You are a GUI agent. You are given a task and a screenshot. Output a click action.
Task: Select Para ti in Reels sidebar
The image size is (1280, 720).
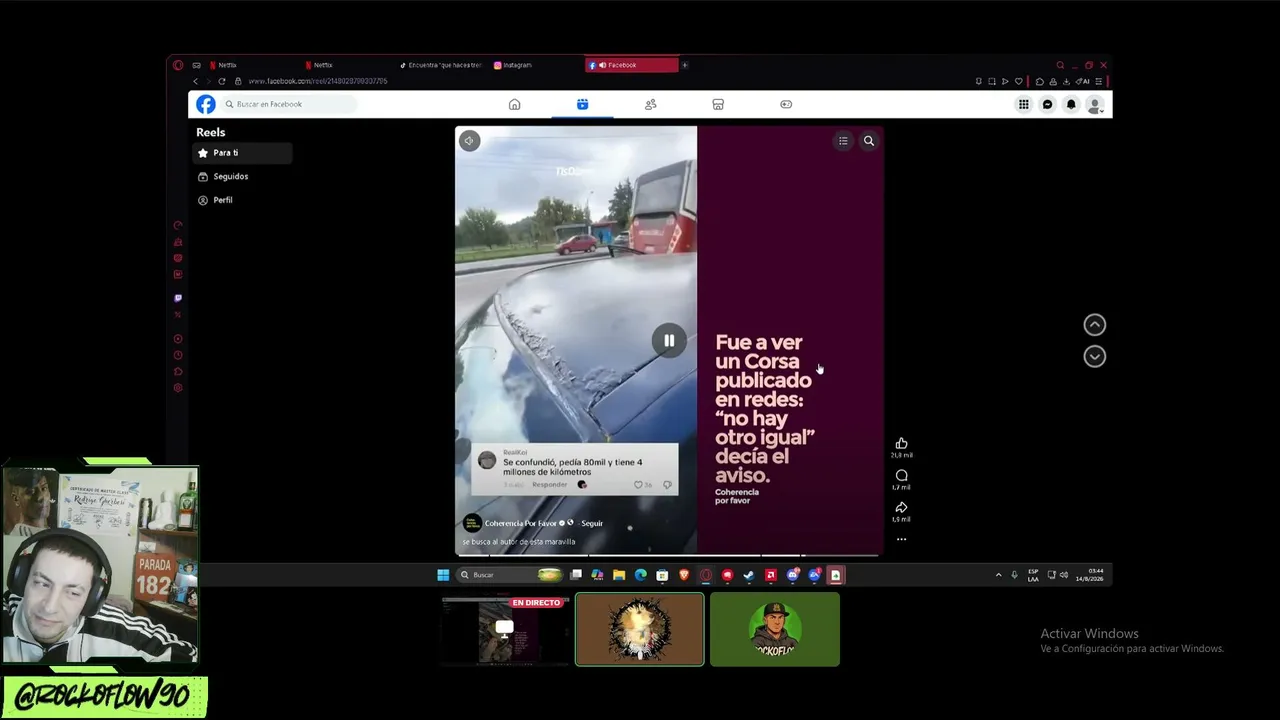[242, 153]
